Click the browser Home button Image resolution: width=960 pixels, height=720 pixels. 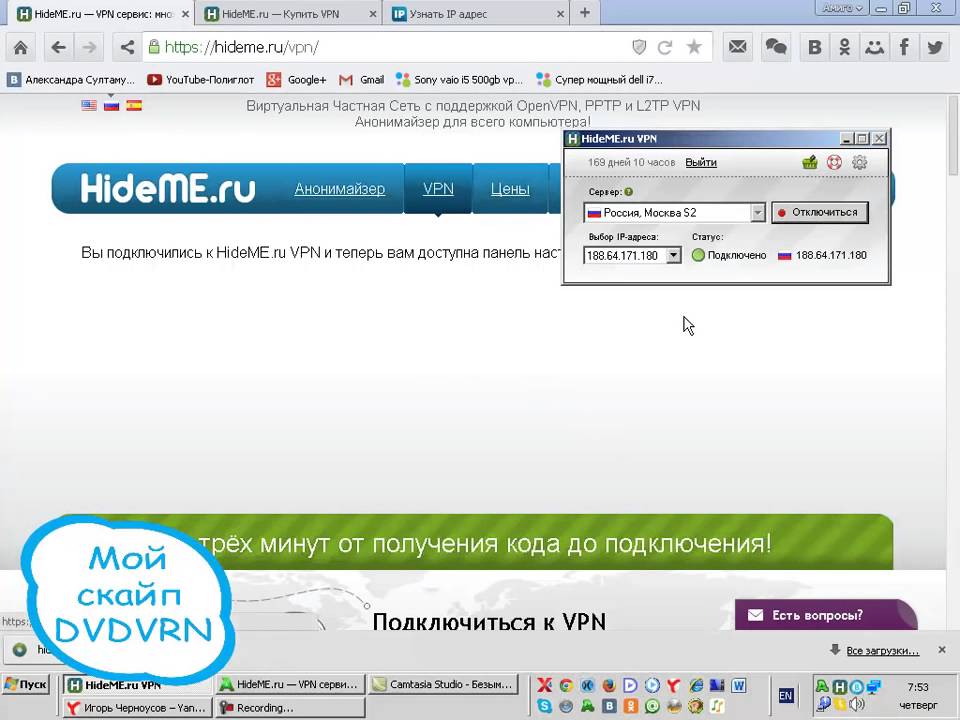click(20, 47)
